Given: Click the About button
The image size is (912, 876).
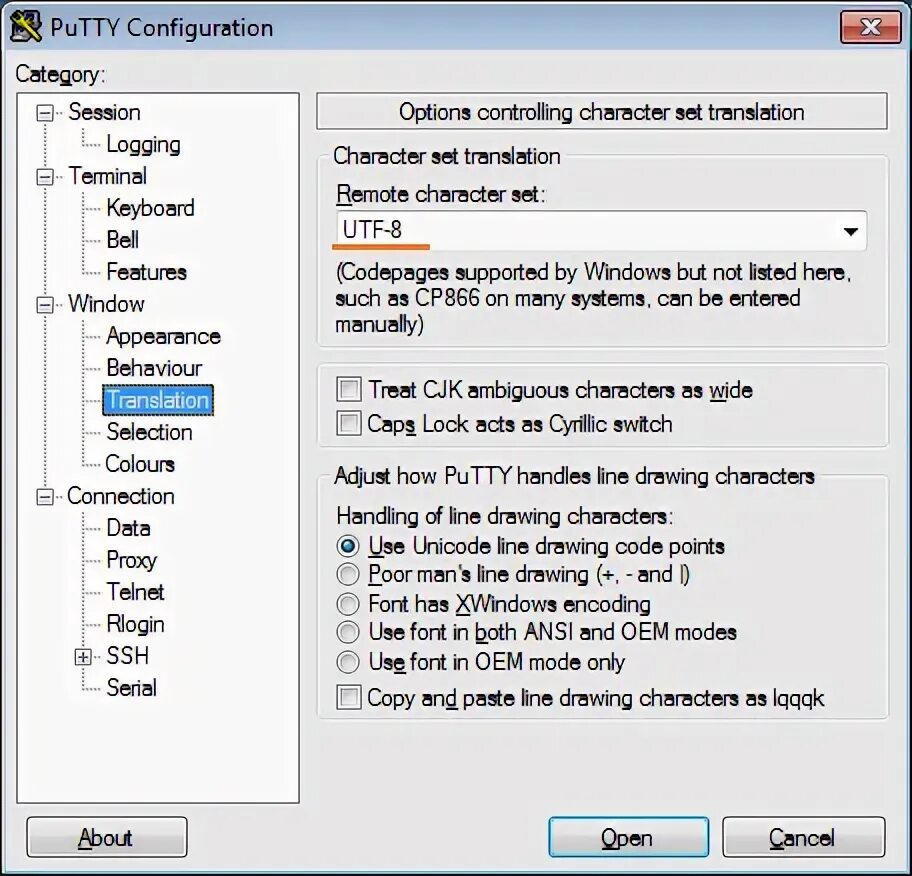Looking at the screenshot, I should point(107,837).
